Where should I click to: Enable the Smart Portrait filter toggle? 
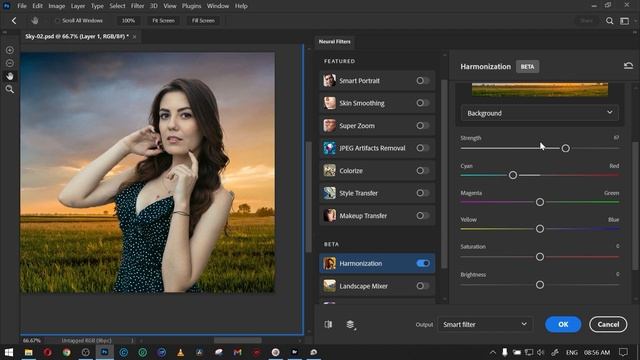point(422,80)
